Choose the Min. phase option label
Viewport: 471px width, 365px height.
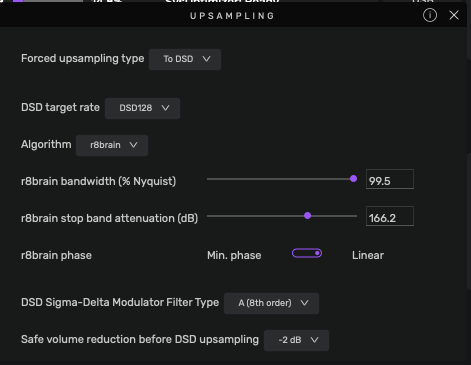pos(234,255)
